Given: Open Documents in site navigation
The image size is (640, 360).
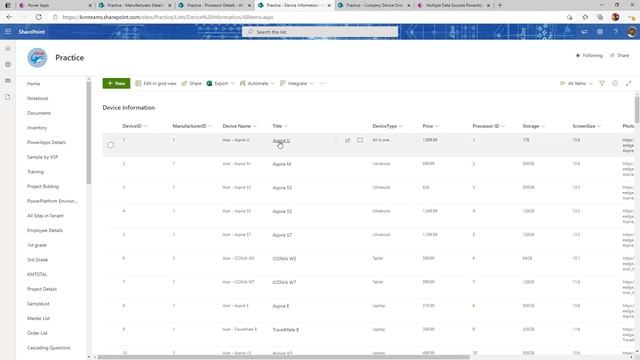Looking at the screenshot, I should tap(39, 113).
